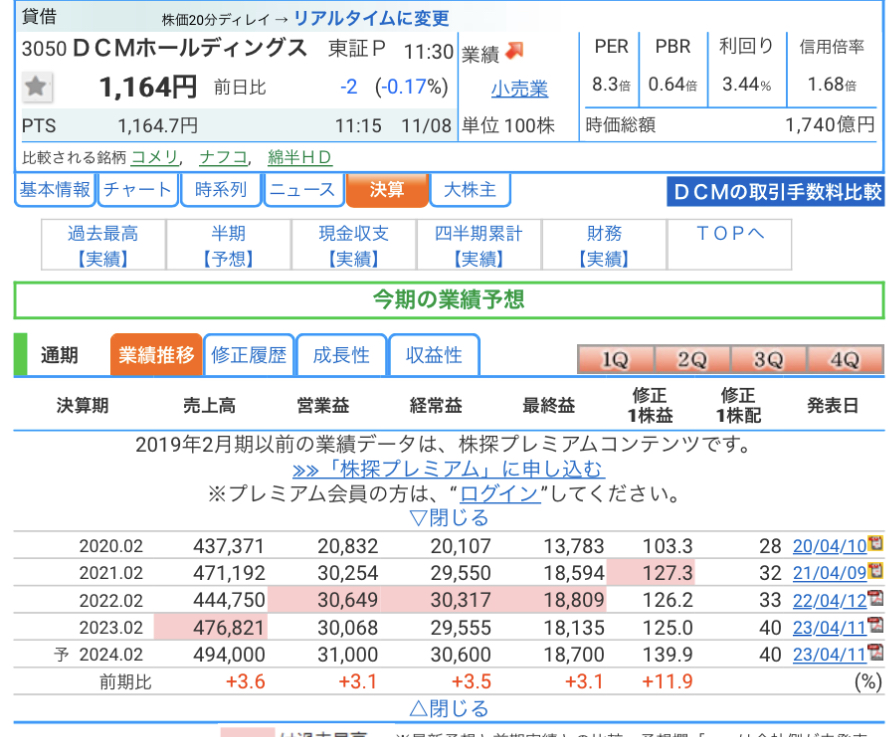Viewport: 892px width, 737px height.
Task: Click highlighted net profit 18,809
Action: [x=573, y=600]
